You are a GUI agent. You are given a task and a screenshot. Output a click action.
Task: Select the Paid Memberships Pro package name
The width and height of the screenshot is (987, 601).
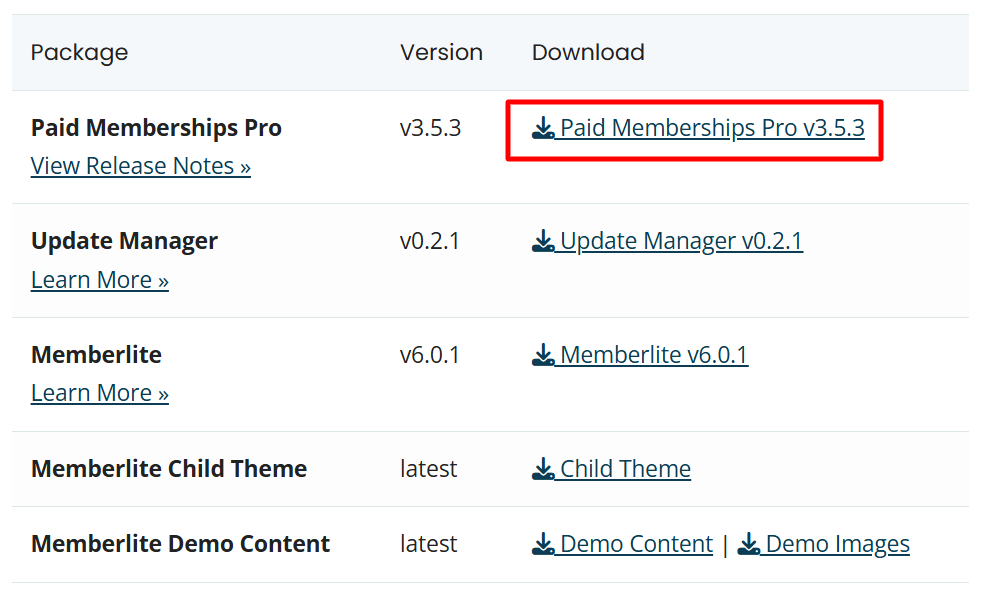[x=156, y=128]
